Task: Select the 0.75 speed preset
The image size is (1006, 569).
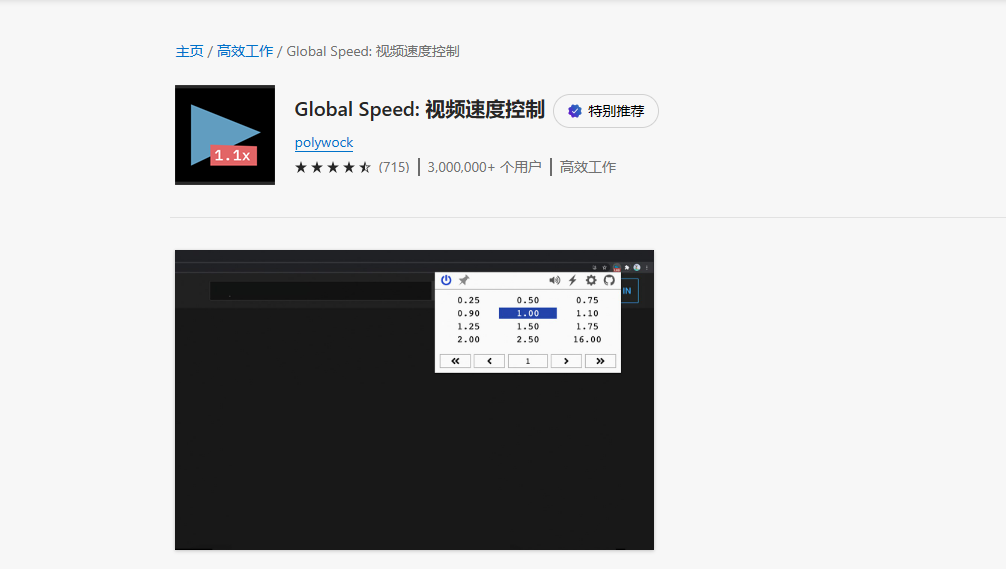Action: point(587,300)
